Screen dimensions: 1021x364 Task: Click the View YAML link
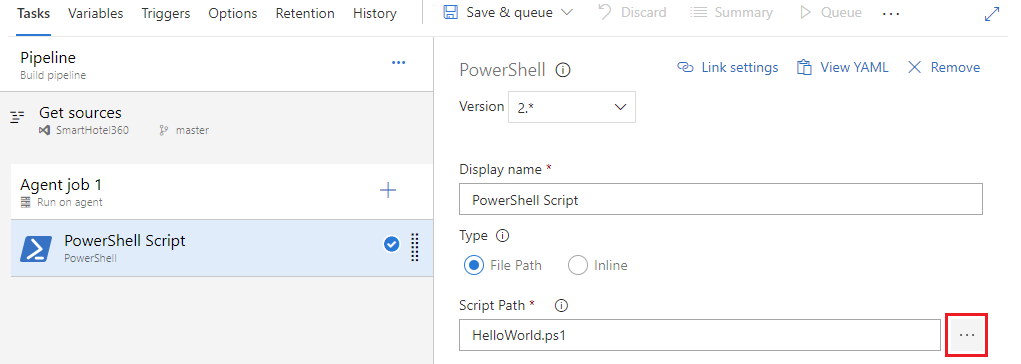coord(843,68)
